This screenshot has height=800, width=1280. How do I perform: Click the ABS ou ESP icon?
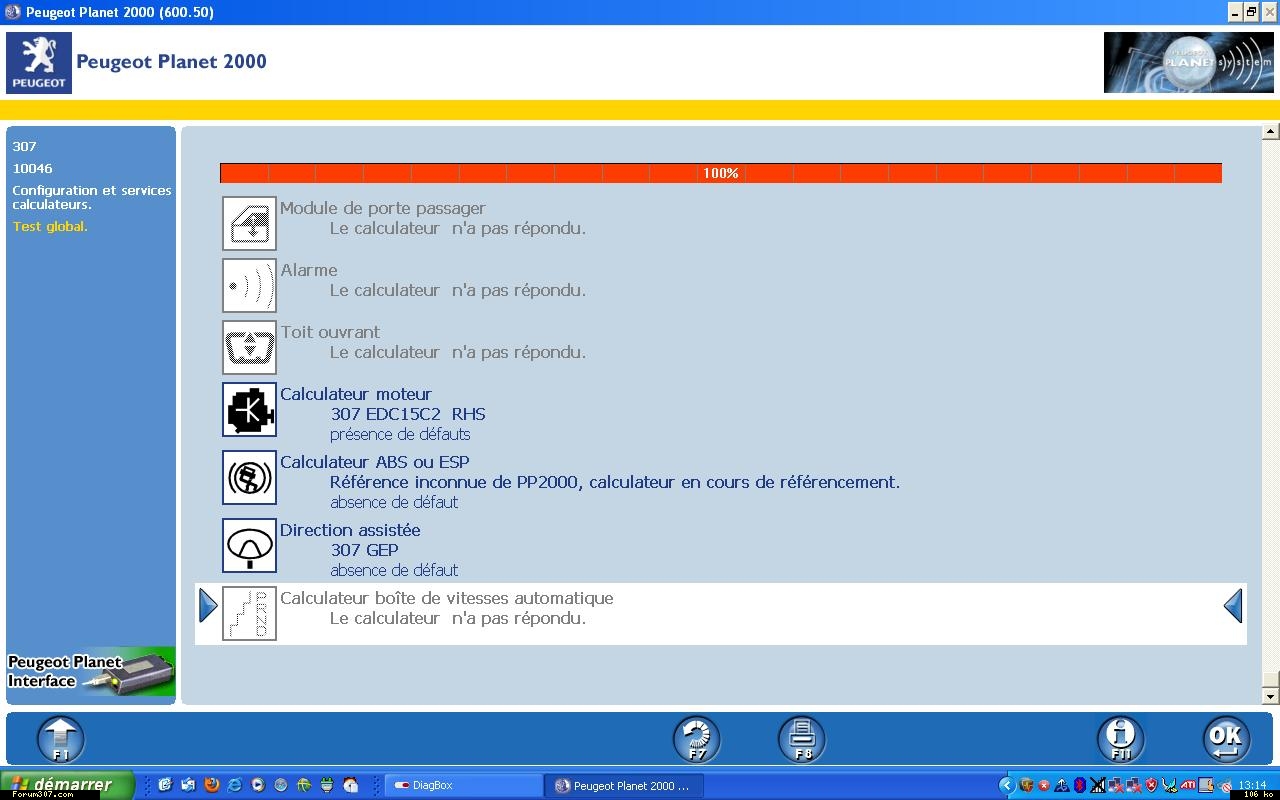click(x=249, y=477)
